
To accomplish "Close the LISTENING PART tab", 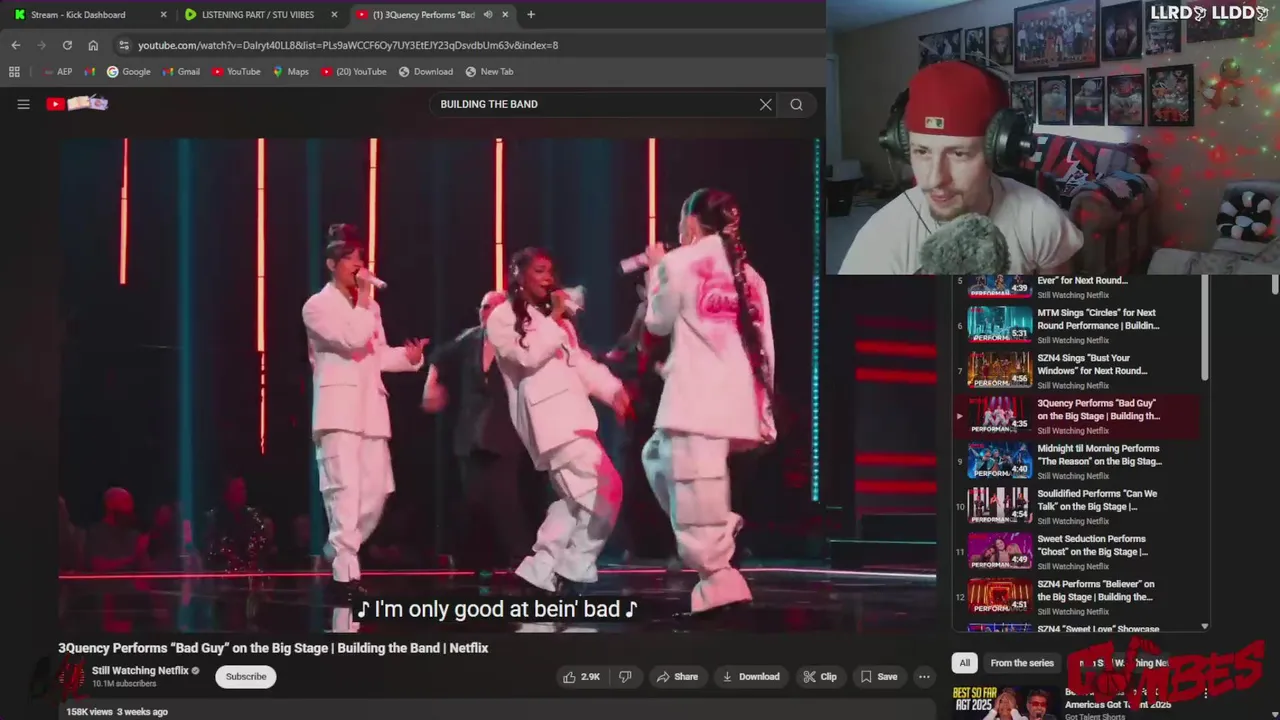I will [334, 15].
